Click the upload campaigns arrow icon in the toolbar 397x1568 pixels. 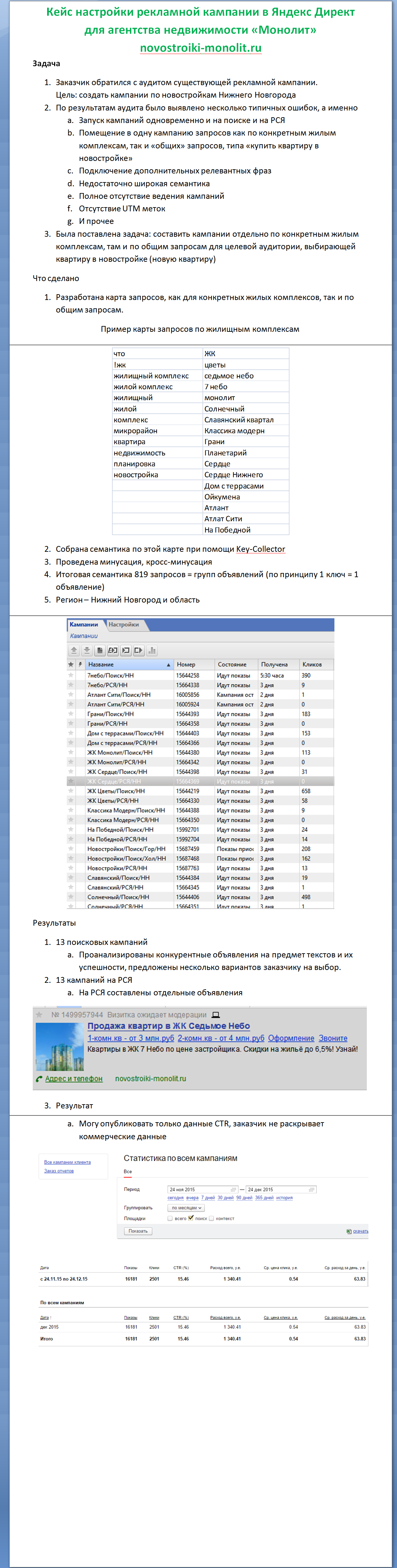[73, 650]
